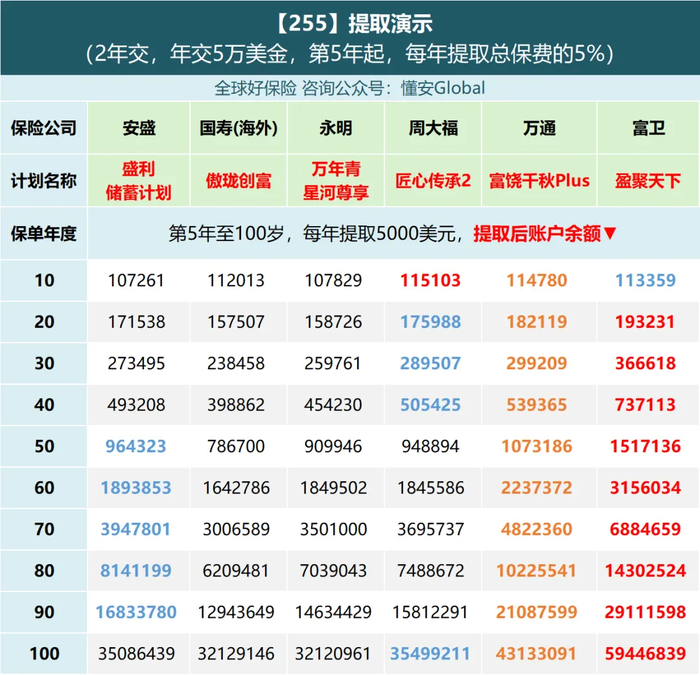700x675 pixels.
Task: Select the blue value 1893853
Action: [136, 488]
